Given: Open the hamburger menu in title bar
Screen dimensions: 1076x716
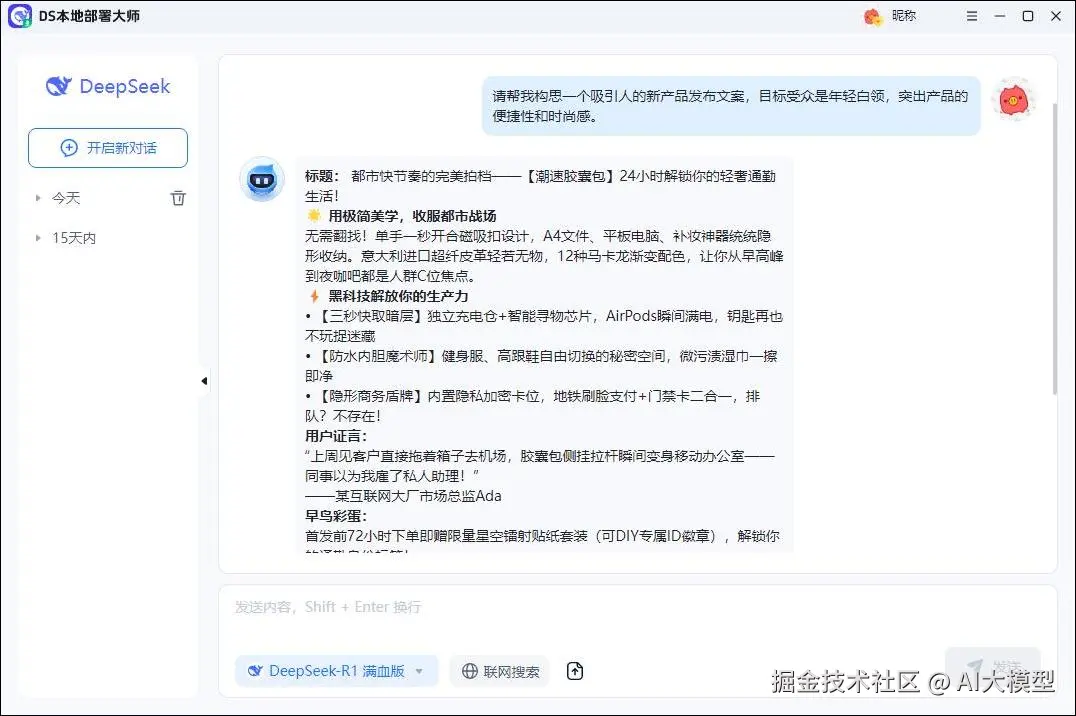Looking at the screenshot, I should 971,16.
